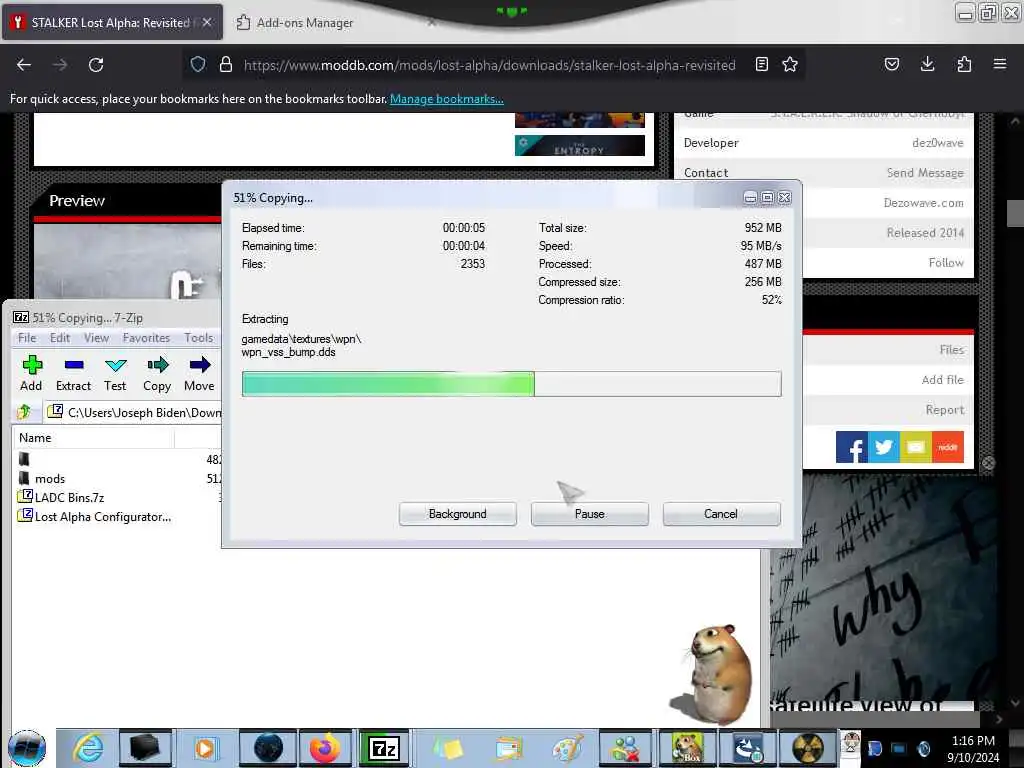
Task: Click the padlock site security icon
Action: point(226,65)
